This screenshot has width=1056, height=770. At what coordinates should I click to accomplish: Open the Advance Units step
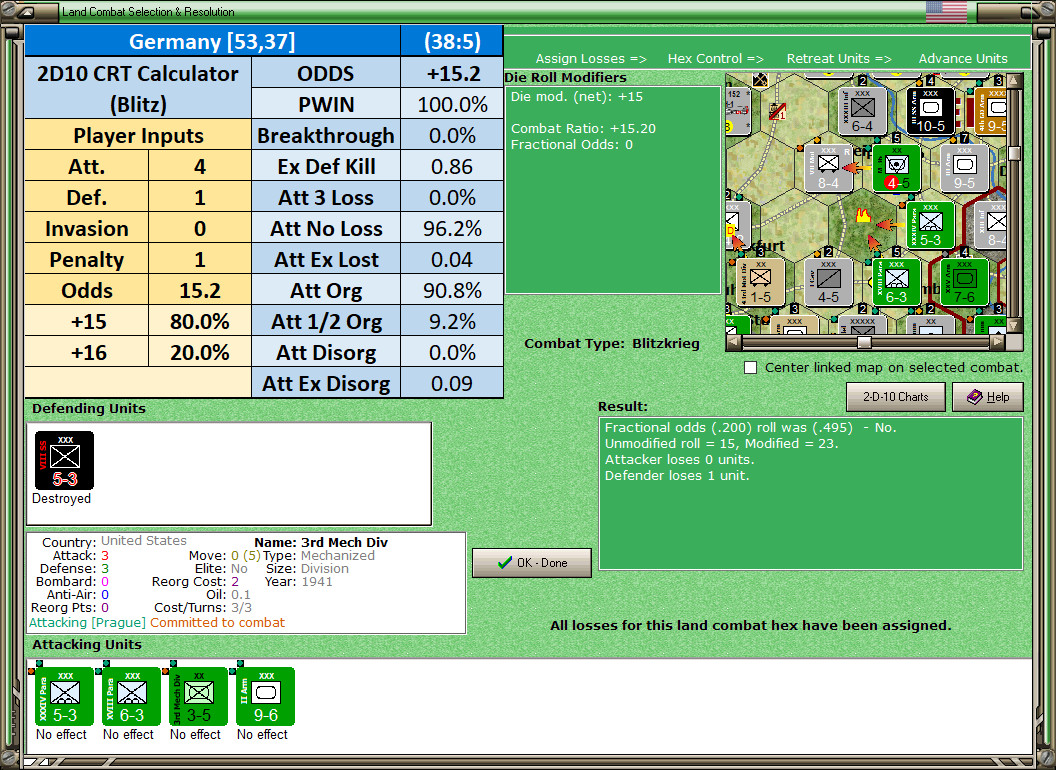pyautogui.click(x=963, y=59)
